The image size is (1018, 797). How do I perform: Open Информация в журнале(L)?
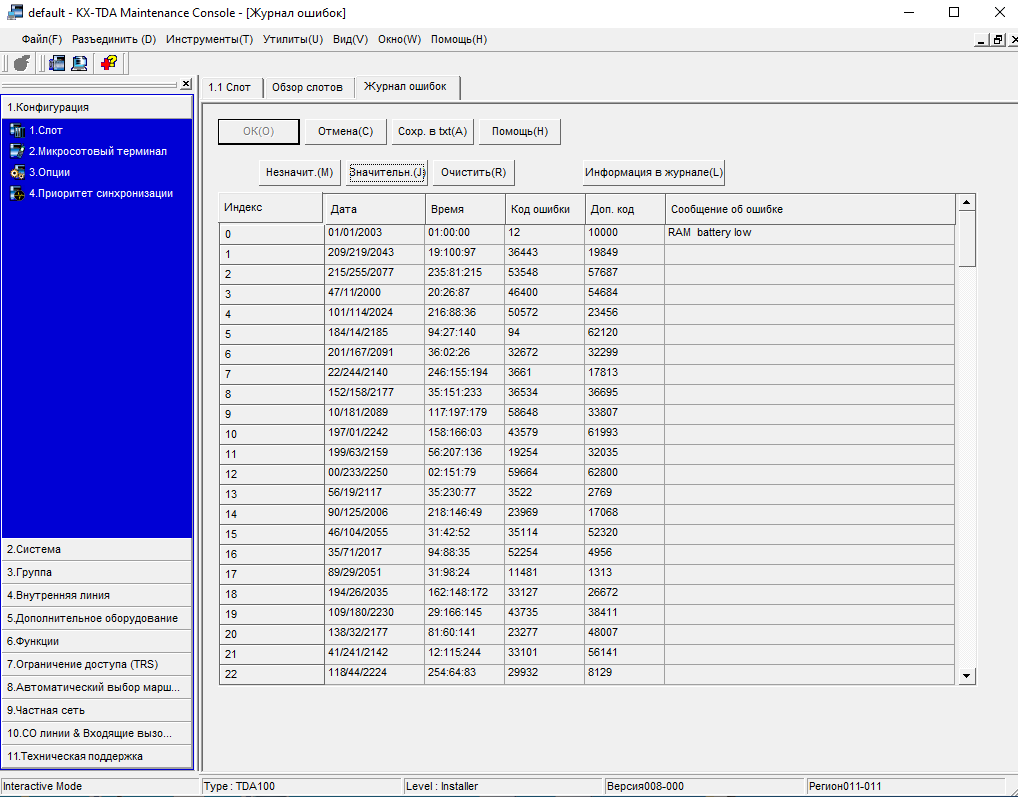[x=654, y=173]
